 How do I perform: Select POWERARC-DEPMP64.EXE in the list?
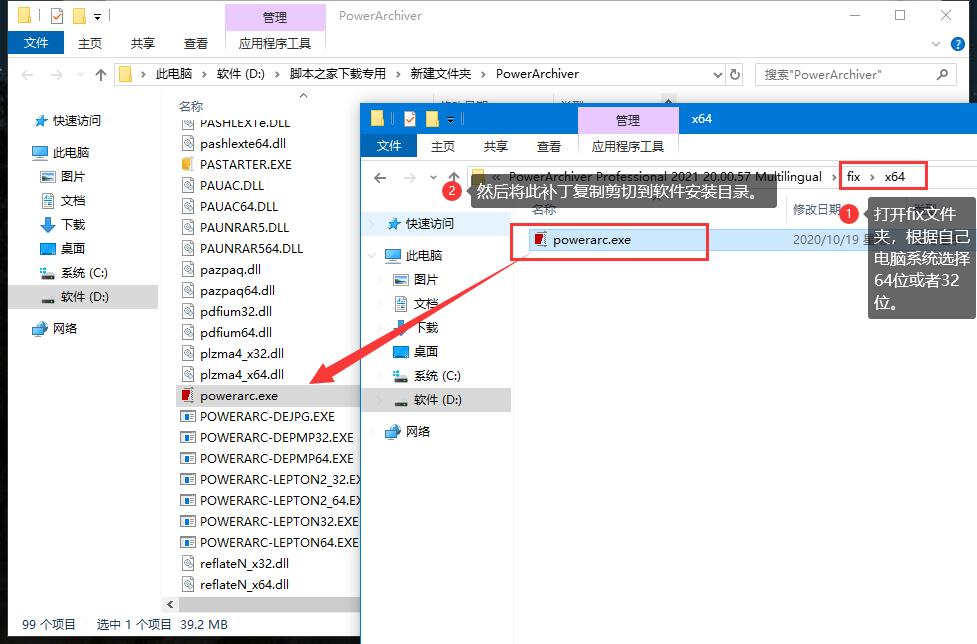click(x=277, y=458)
